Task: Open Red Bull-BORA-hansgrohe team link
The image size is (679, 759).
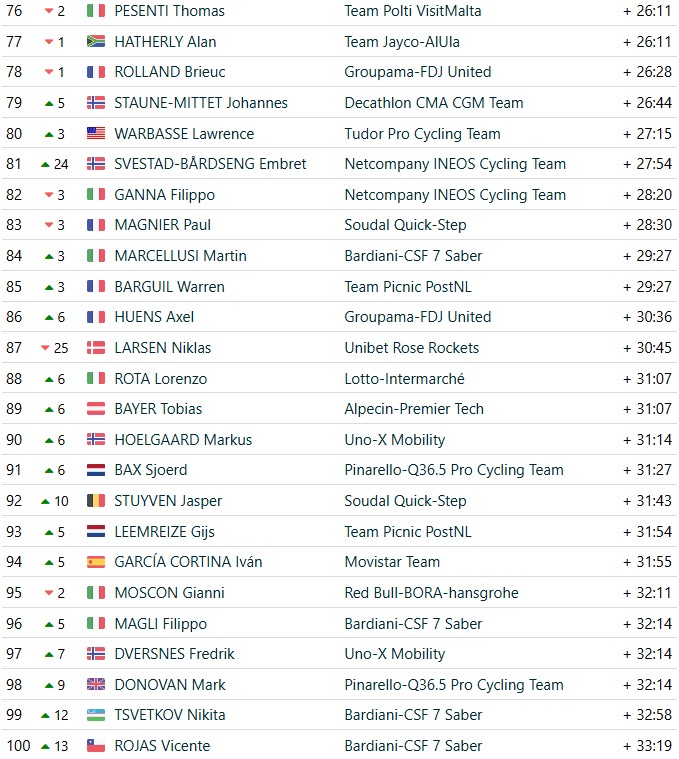Action: pos(431,592)
